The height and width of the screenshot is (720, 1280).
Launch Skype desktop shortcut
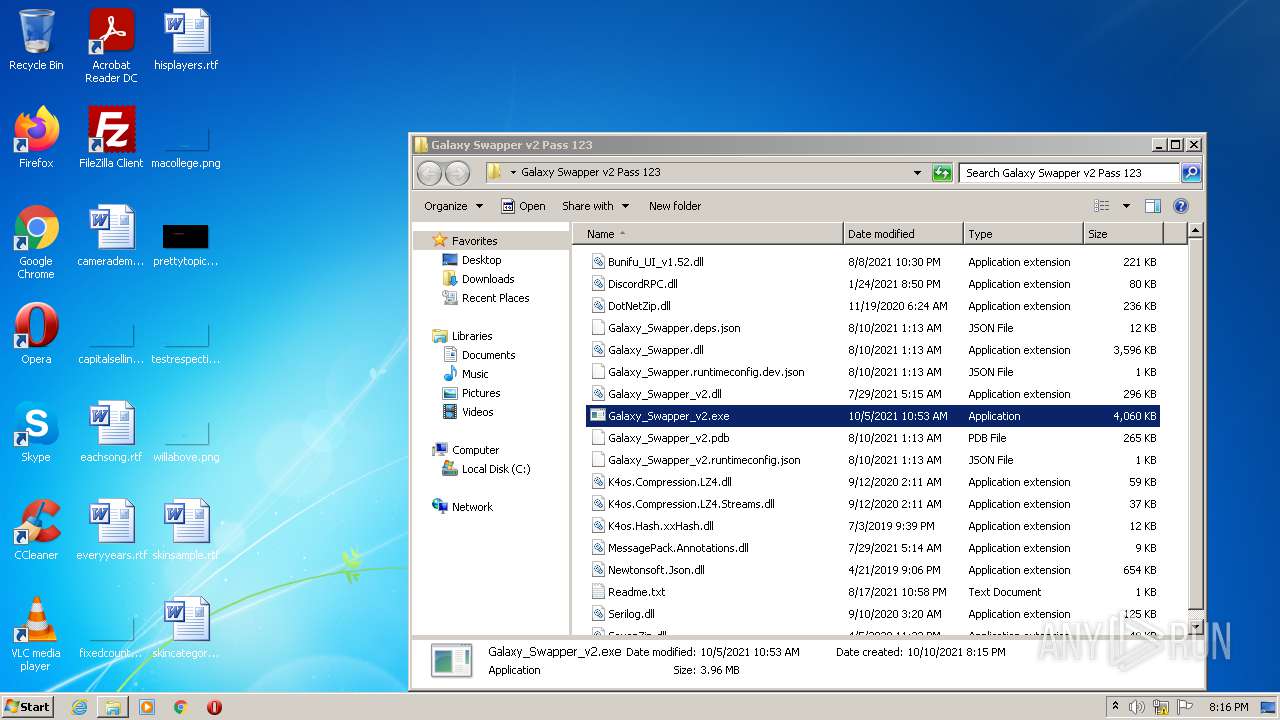click(x=36, y=432)
